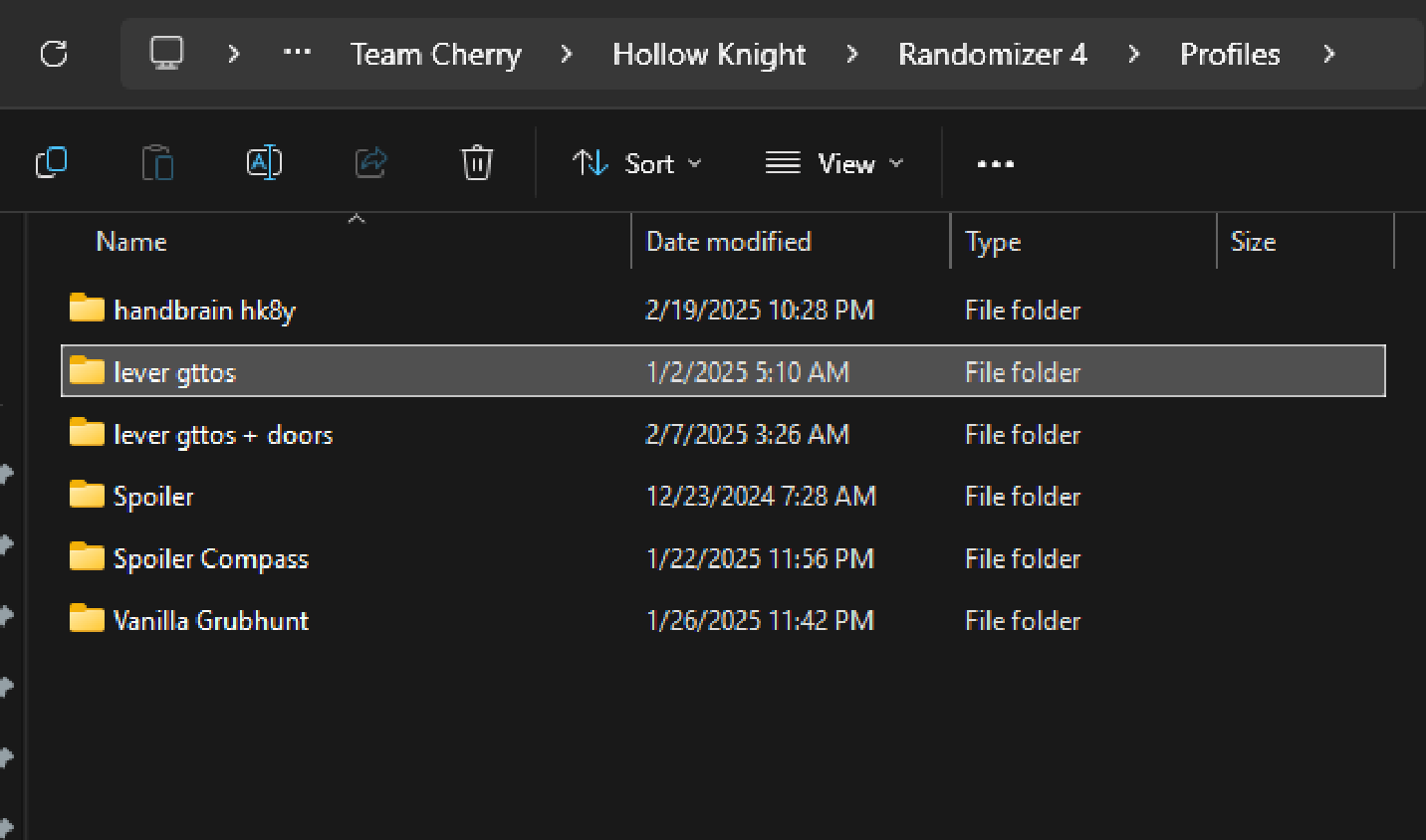Select lever gttos + doors folder
Viewport: 1426px width, 840px height.
(723, 434)
